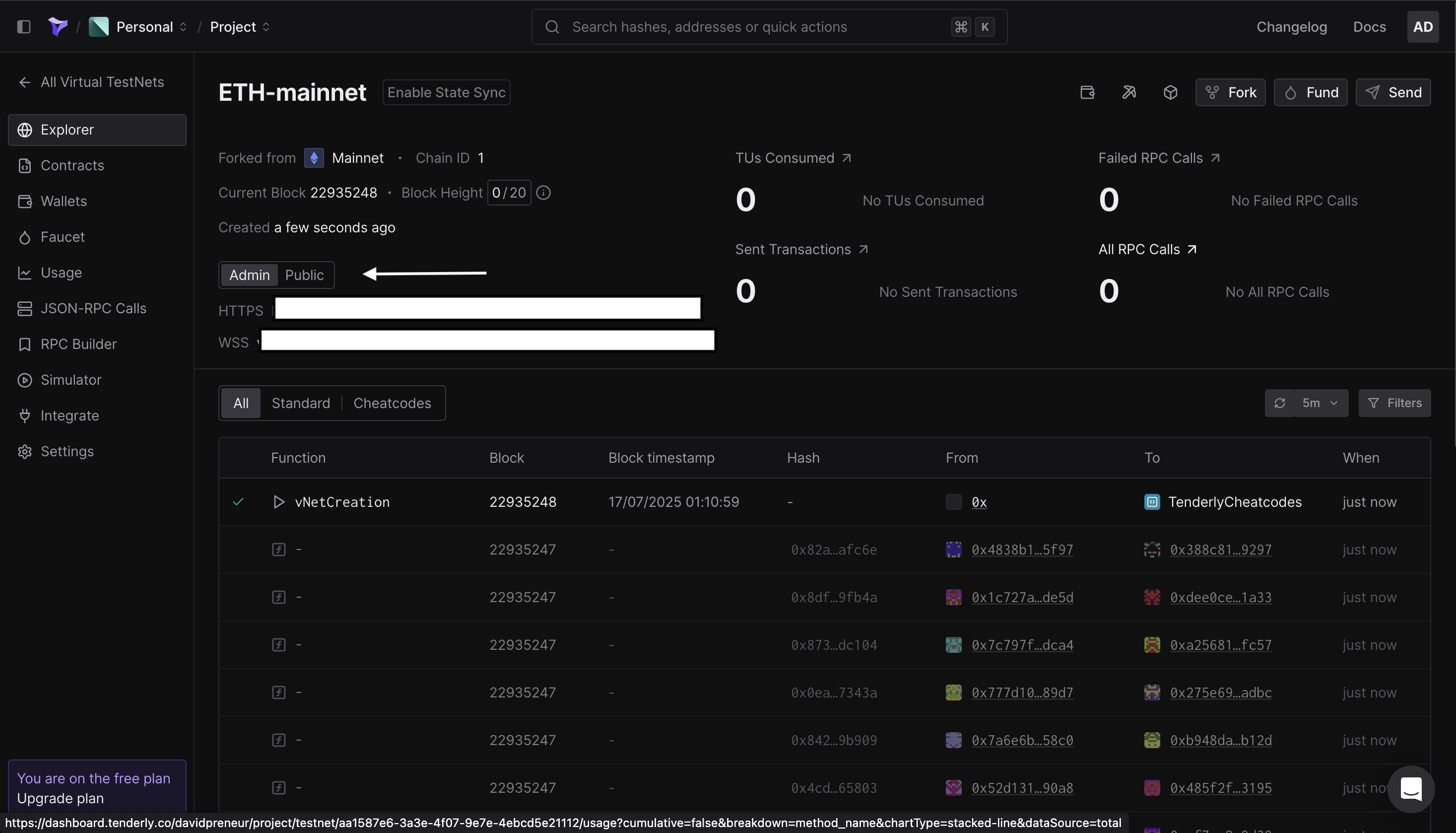The height and width of the screenshot is (833, 1456).
Task: Click the Tenderly logo icon
Action: click(x=58, y=27)
